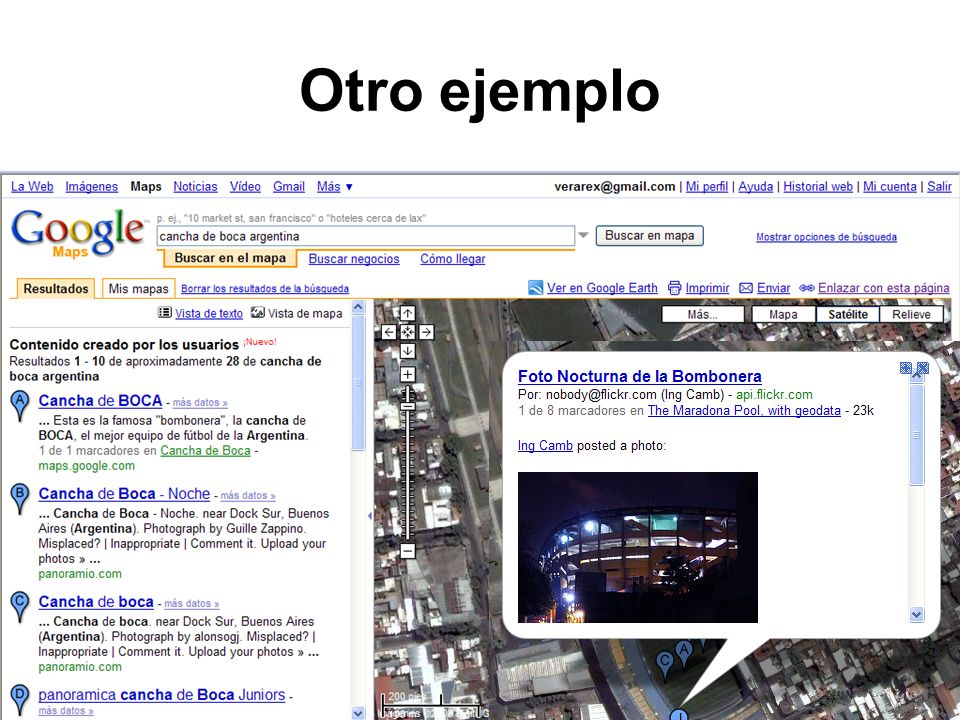
Task: Select marker A pin on the satellite map
Action: click(x=684, y=654)
